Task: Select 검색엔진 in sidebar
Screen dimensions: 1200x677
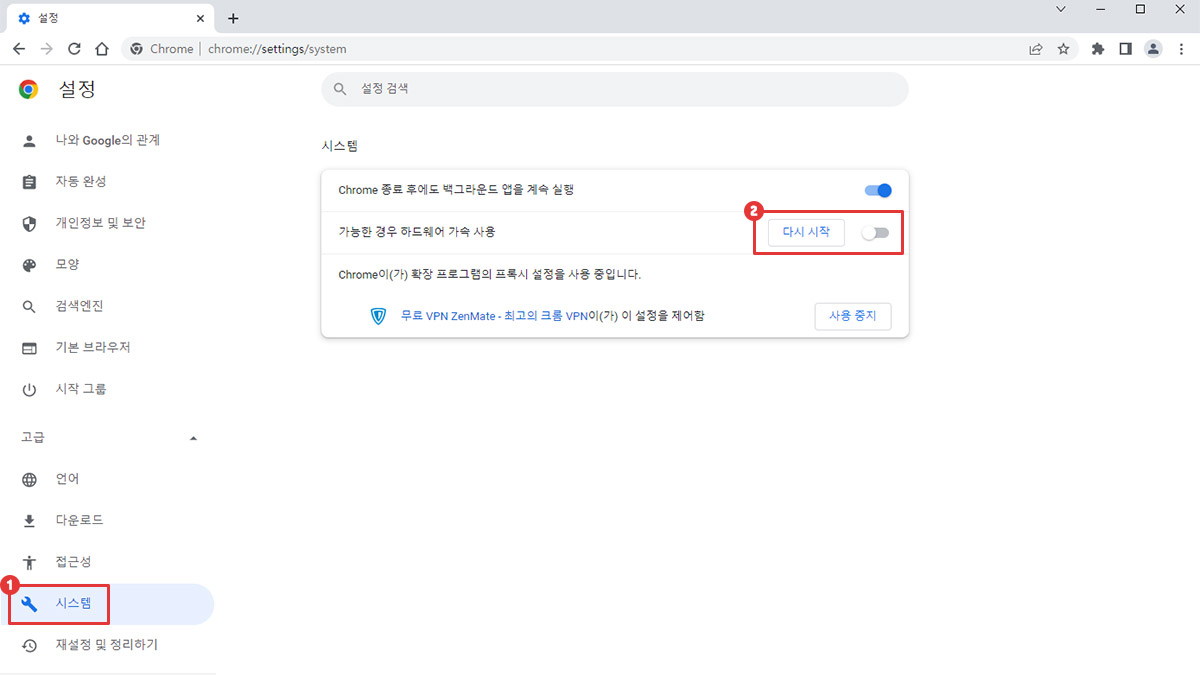Action: [x=79, y=306]
